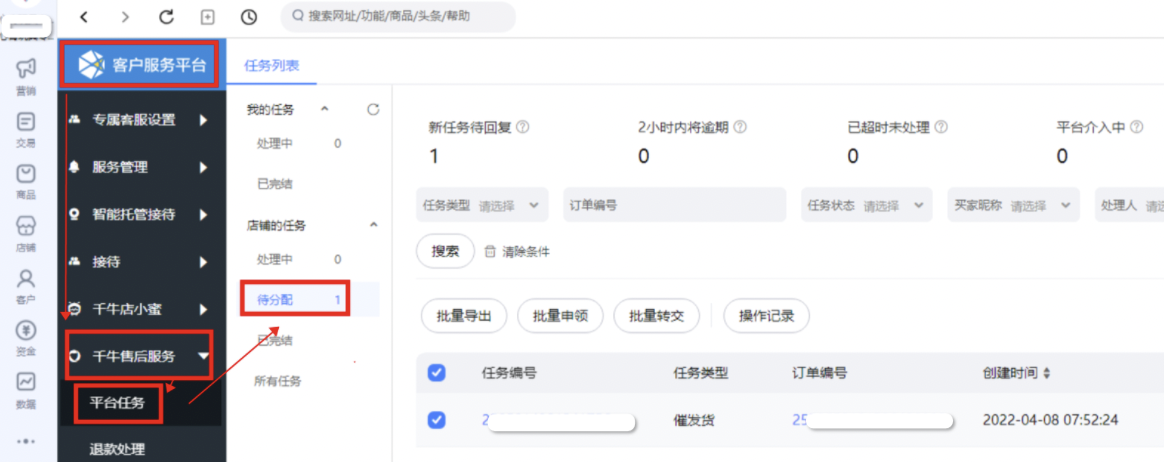Collapse 店铺的任务 section chevron
This screenshot has width=1164, height=462.
coord(373,225)
